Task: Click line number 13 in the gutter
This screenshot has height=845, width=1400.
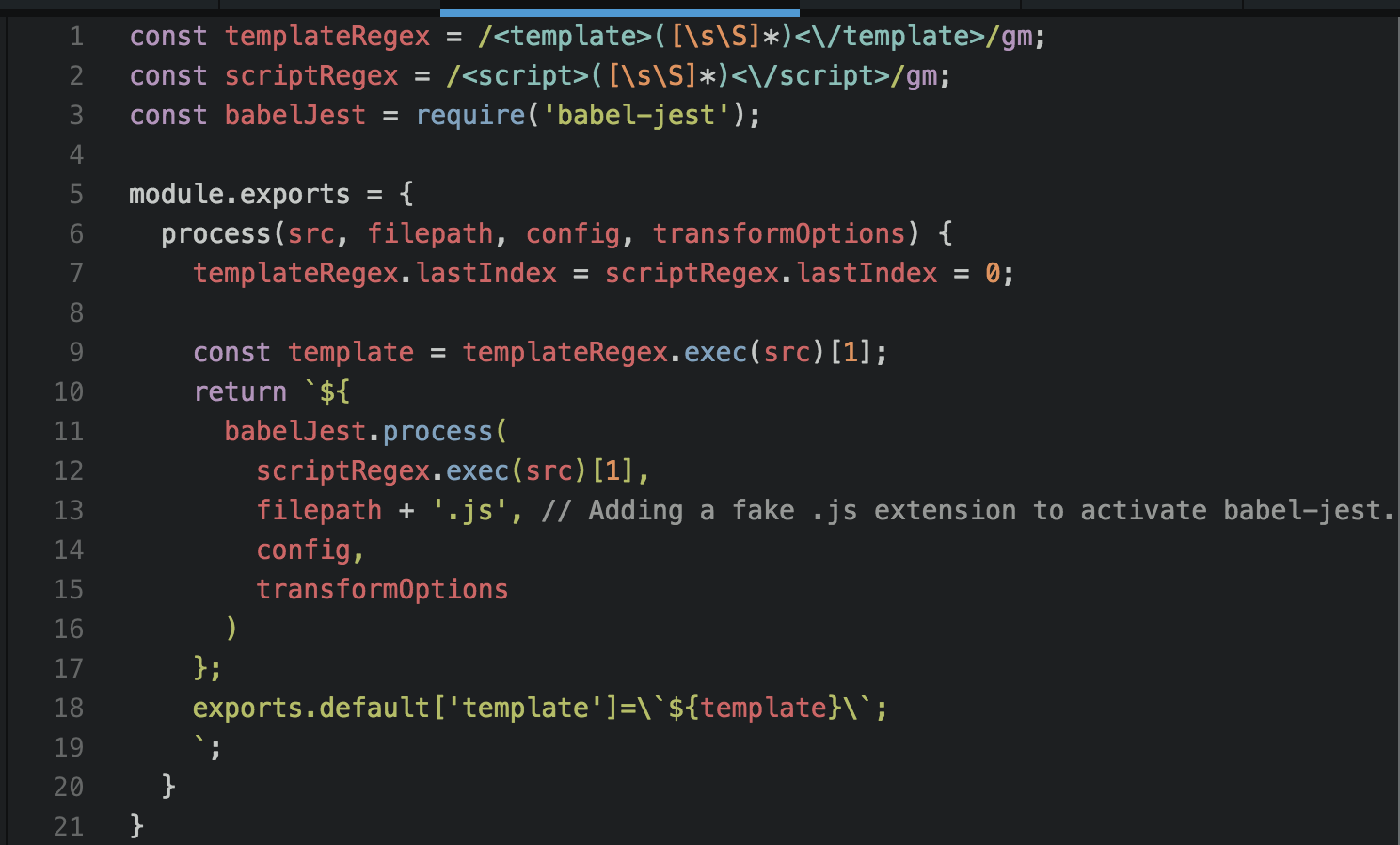Action: [x=69, y=511]
